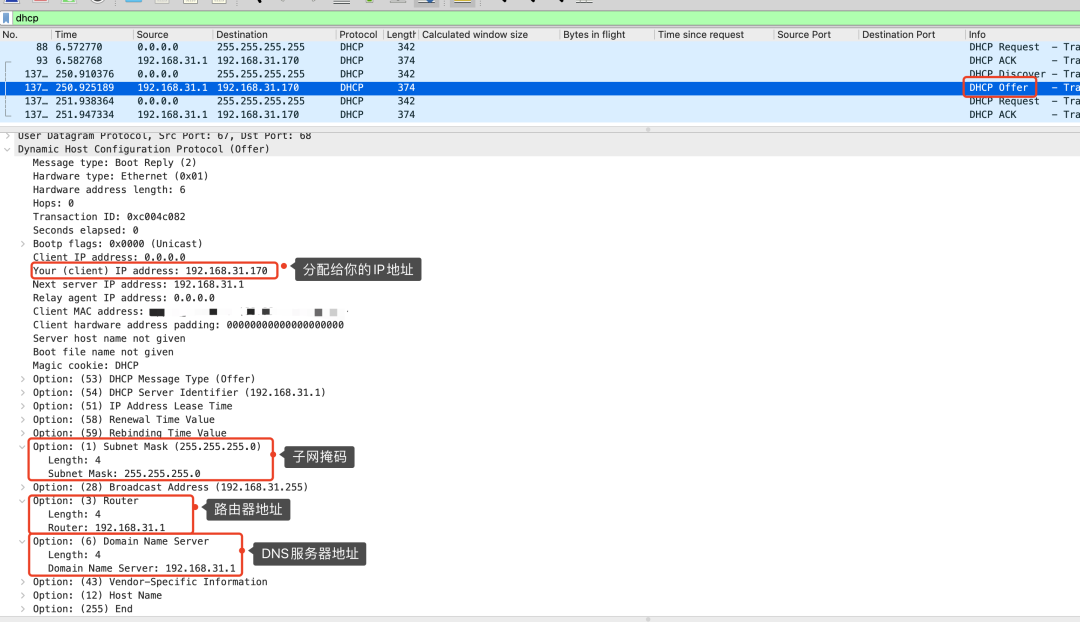
Task: Select Boot file name not given
Action: [x=103, y=352]
